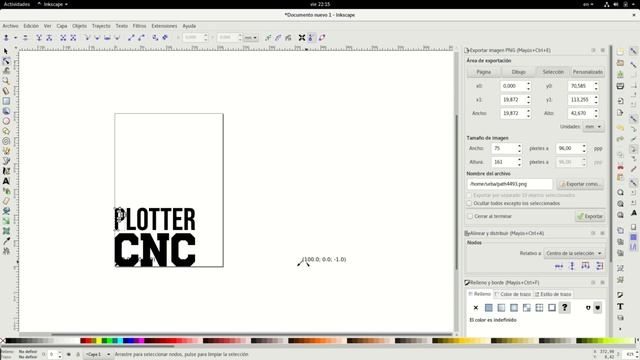
Task: Click the unset paint question mark icon
Action: click(x=564, y=307)
